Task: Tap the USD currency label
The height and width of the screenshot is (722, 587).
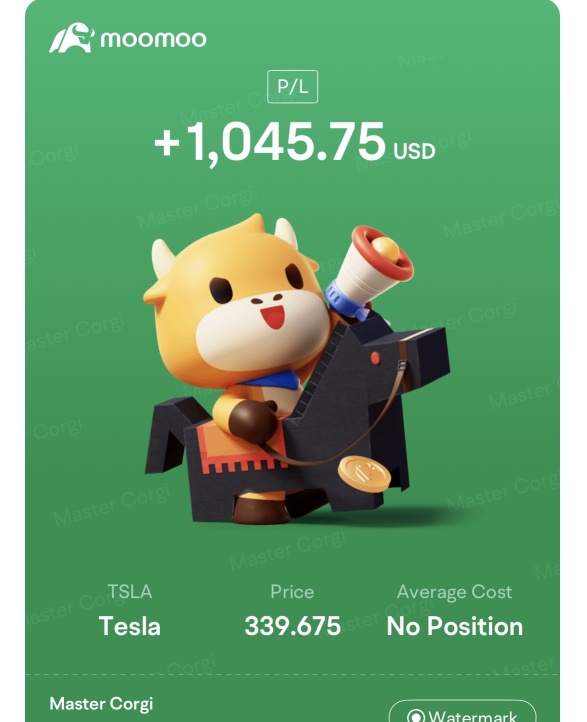Action: [414, 151]
